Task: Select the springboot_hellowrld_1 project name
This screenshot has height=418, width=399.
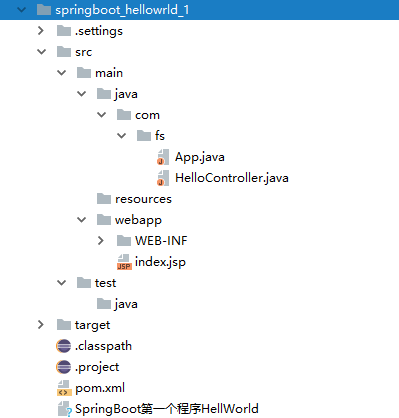Action: (x=122, y=10)
